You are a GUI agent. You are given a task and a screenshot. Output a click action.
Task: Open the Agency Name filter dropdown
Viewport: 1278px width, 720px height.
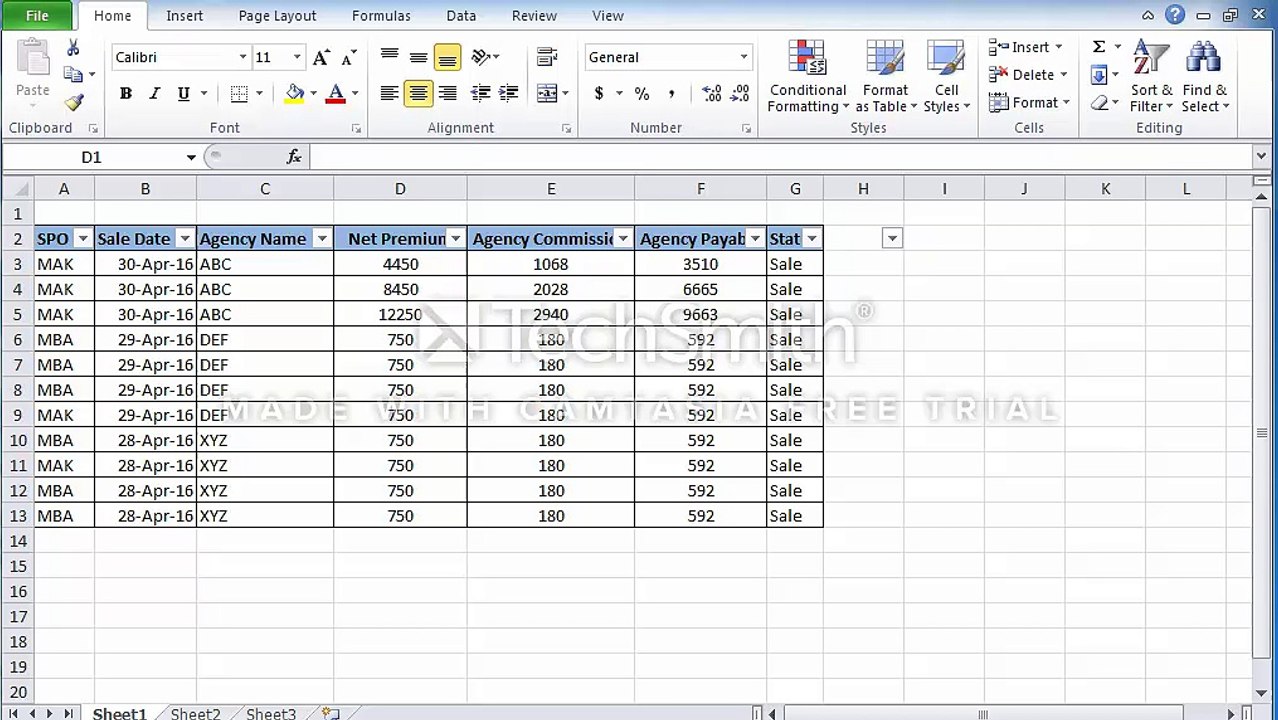point(322,238)
